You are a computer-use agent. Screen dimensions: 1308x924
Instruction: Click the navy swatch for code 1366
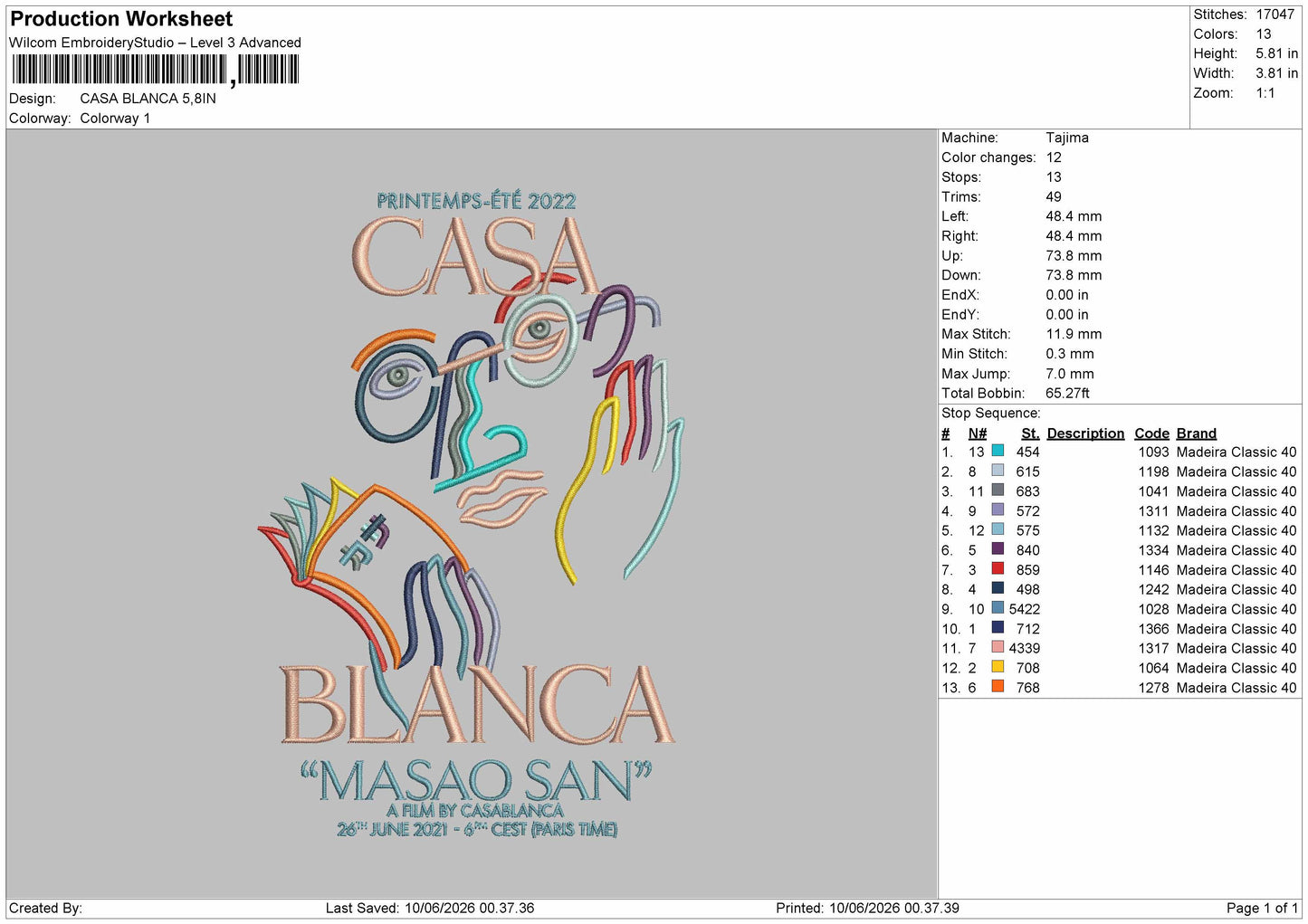(998, 628)
